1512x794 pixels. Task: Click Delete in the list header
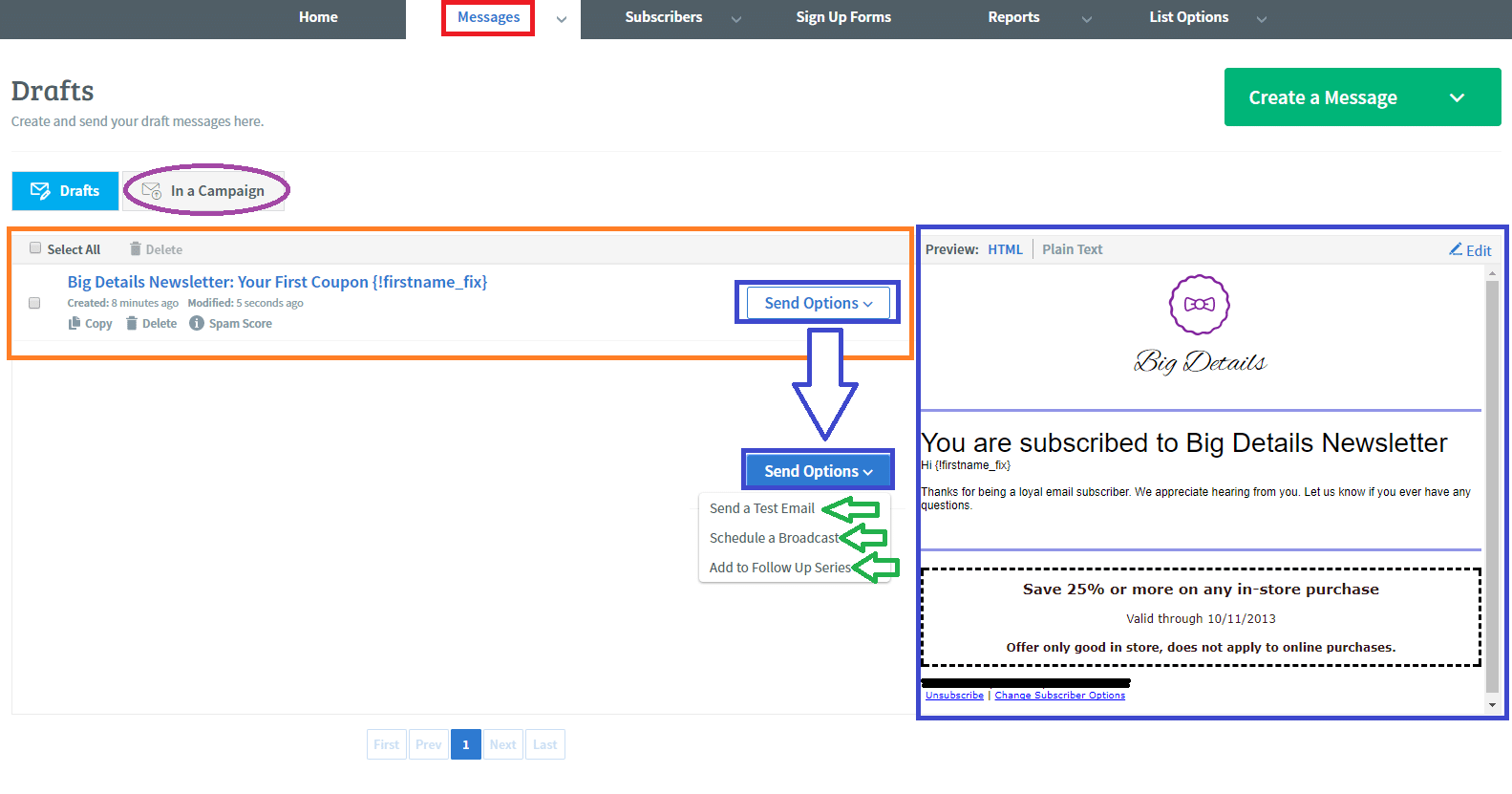[163, 249]
